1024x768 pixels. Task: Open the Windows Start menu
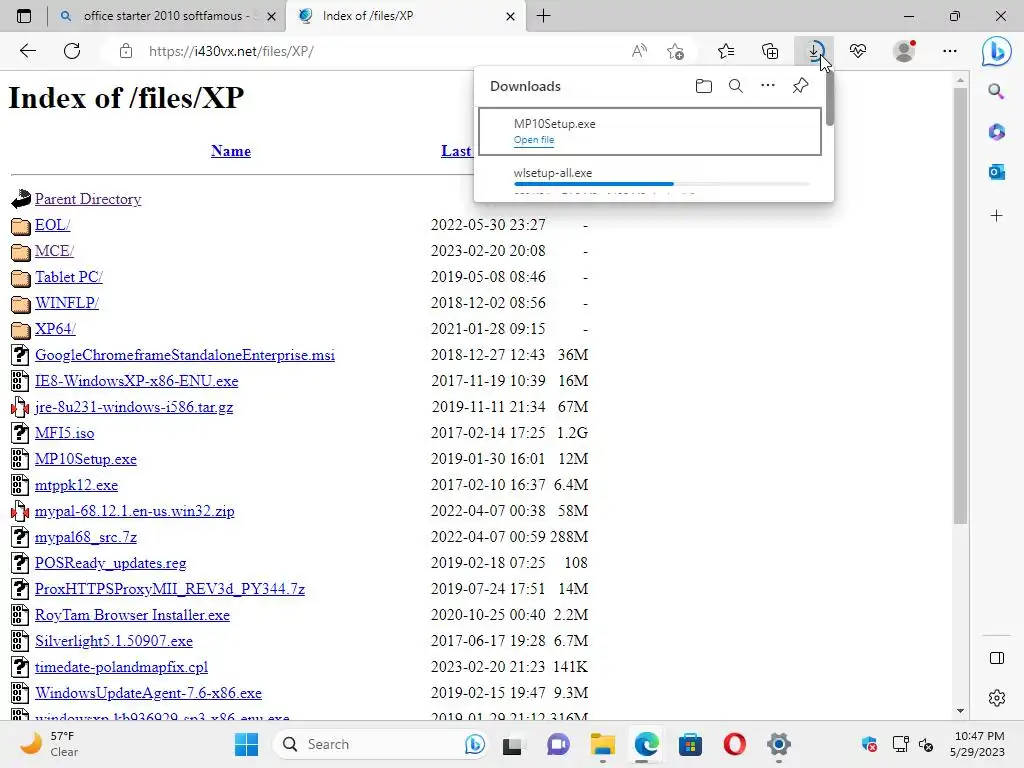pos(246,744)
